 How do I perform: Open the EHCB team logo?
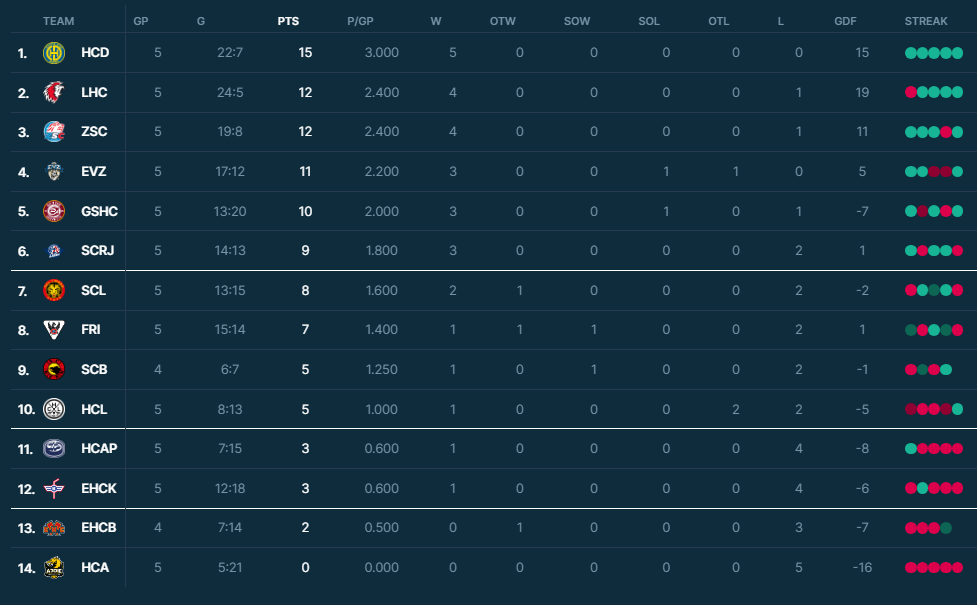tap(54, 528)
